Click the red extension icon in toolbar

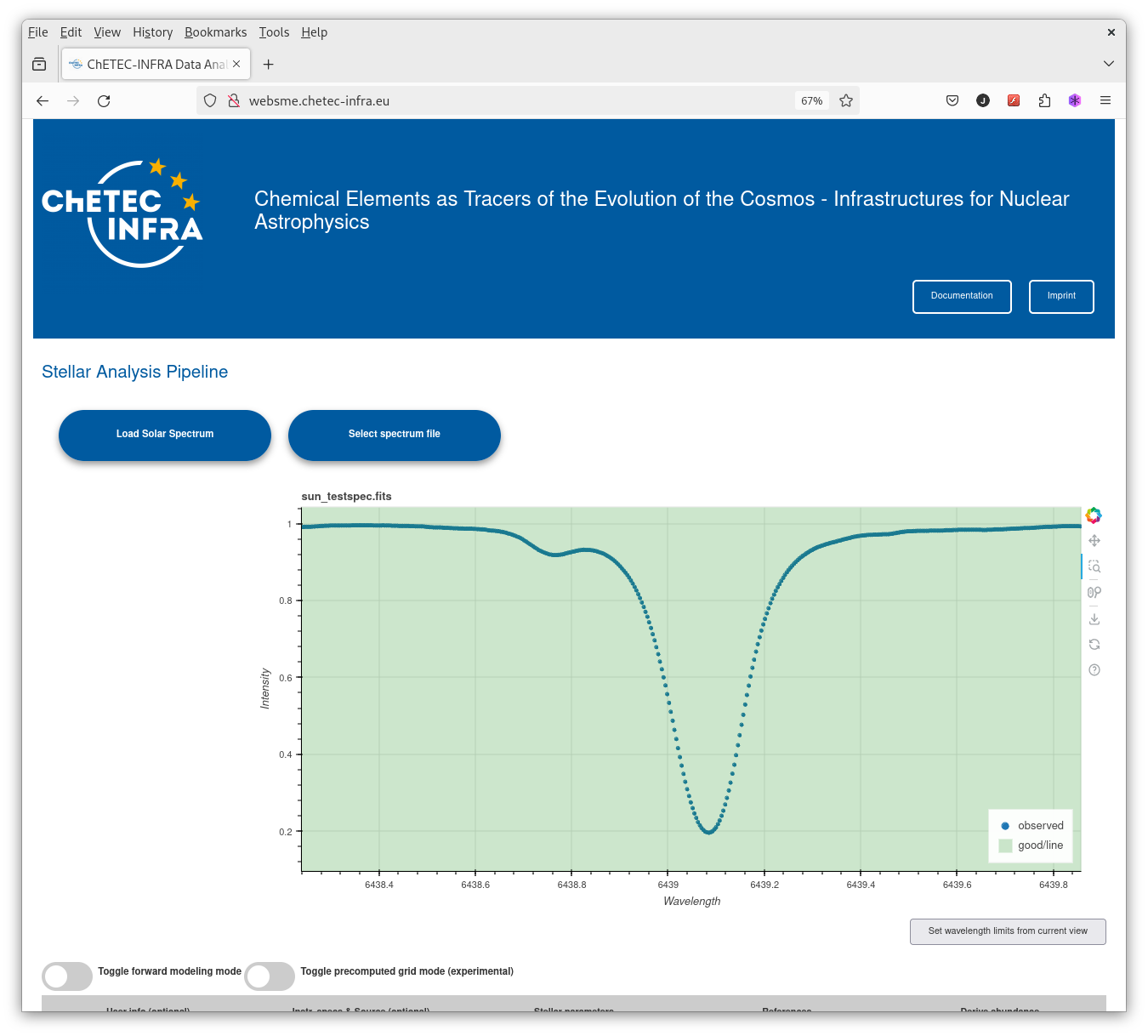point(1014,100)
